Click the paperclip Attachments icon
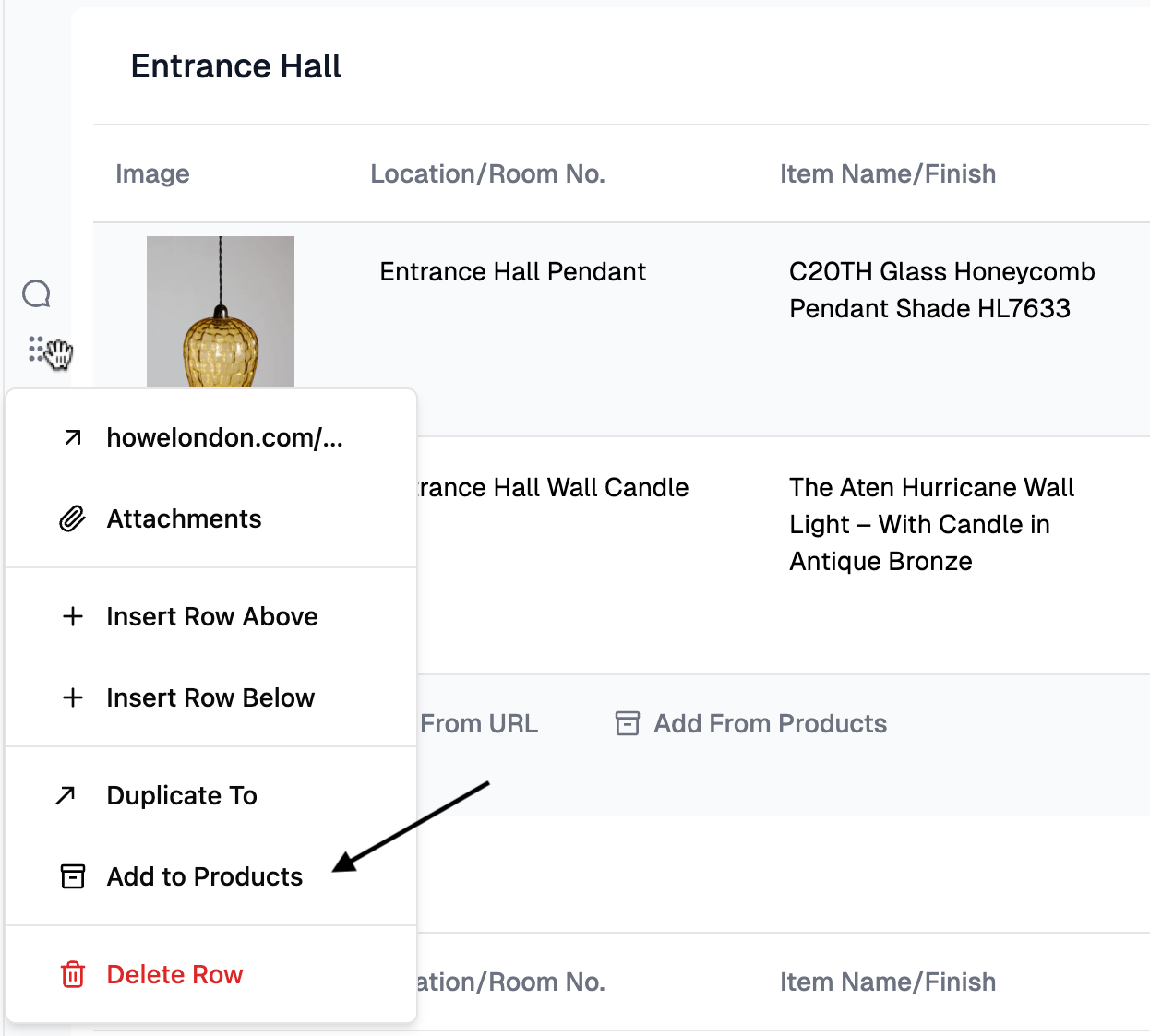This screenshot has height=1036, width=1150. click(72, 518)
